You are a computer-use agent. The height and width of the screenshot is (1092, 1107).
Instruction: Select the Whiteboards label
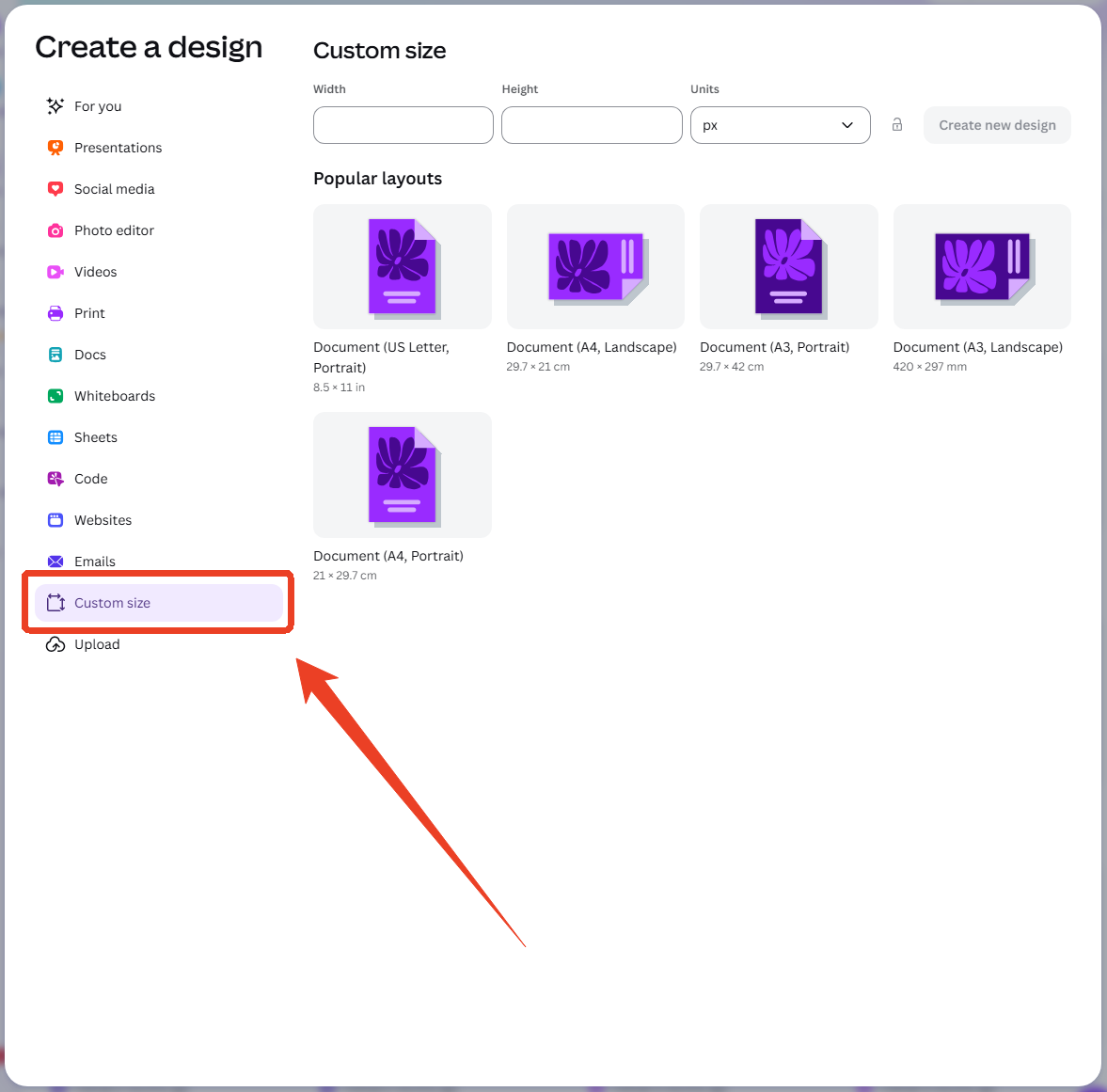(115, 396)
